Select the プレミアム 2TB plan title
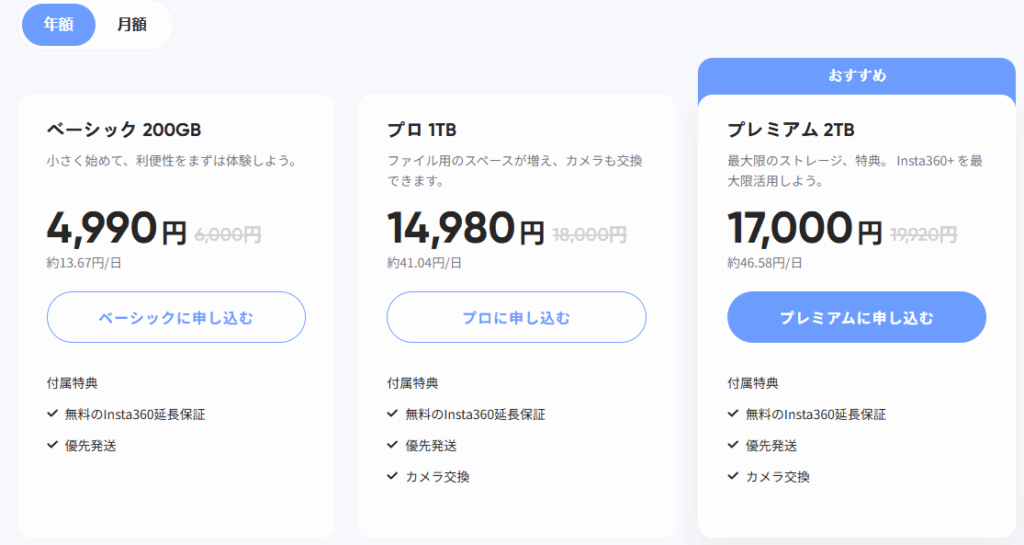This screenshot has height=545, width=1024. (790, 130)
